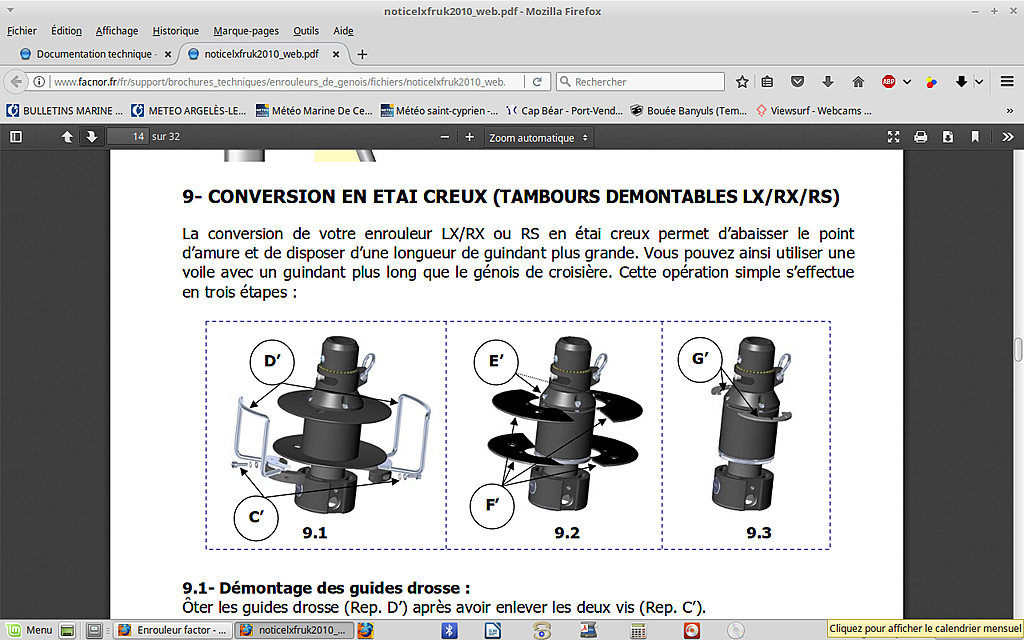
Task: Show more bookmarks toolbar items
Action: click(1010, 111)
